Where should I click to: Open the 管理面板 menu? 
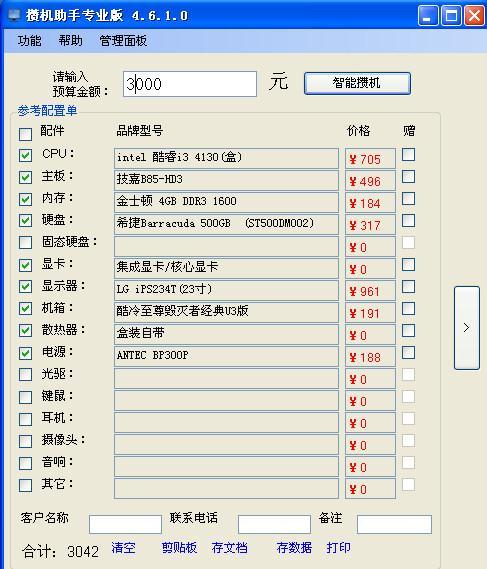(123, 41)
